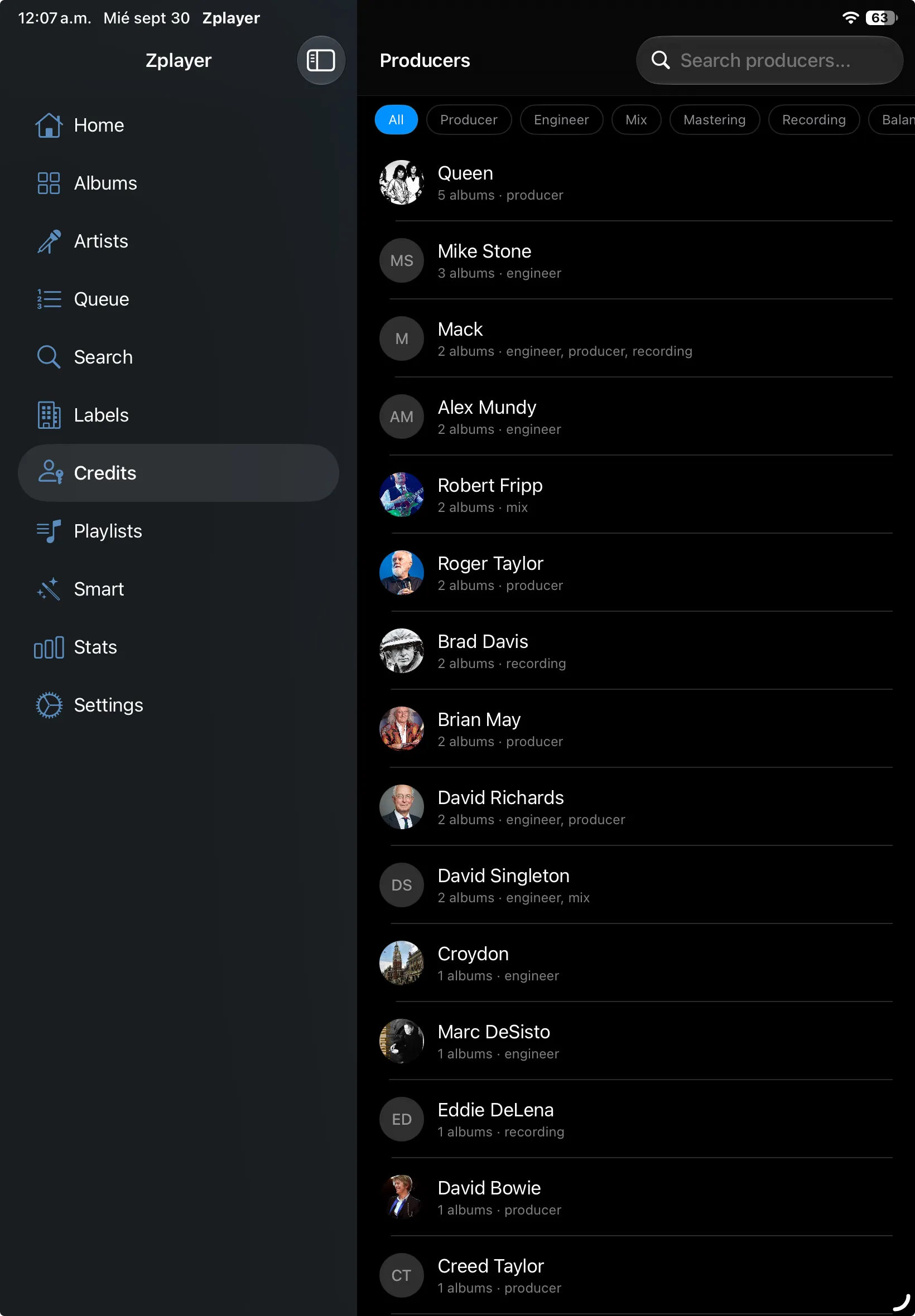Open the David Singleton entry
Screen dimensions: 915x1316
tap(635, 885)
